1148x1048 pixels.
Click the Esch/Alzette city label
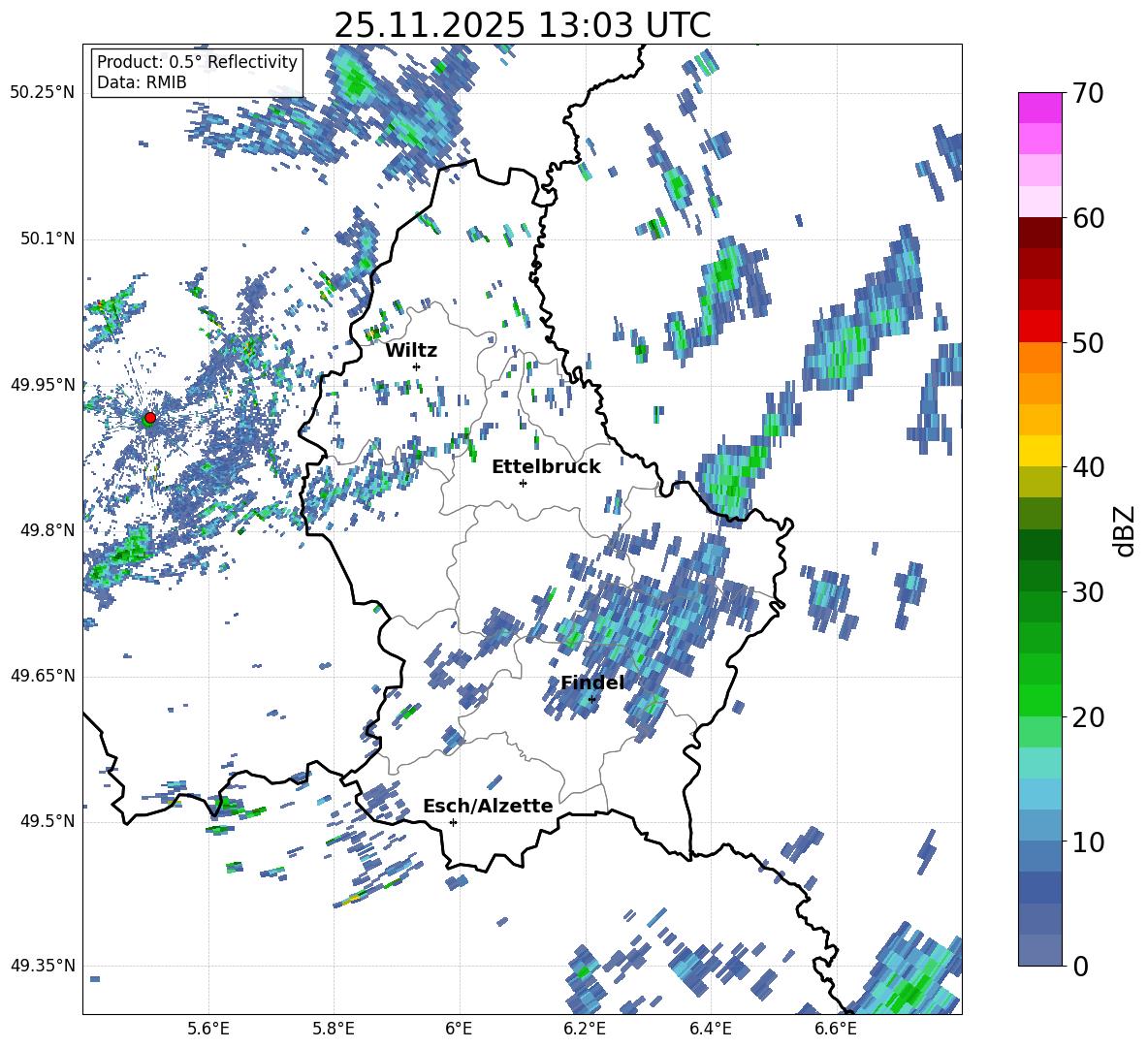click(489, 806)
